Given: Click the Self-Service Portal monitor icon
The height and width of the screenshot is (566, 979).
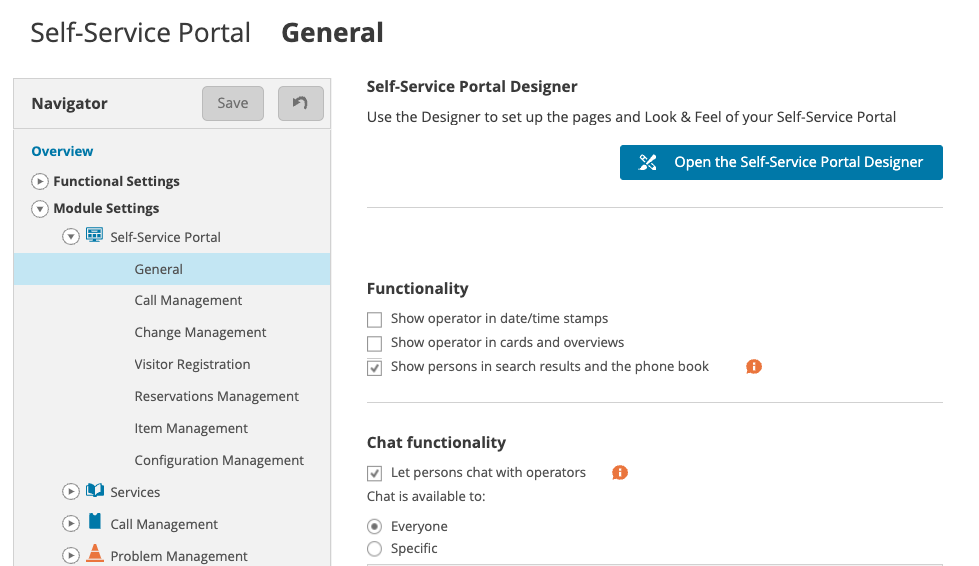Looking at the screenshot, I should coord(95,236).
